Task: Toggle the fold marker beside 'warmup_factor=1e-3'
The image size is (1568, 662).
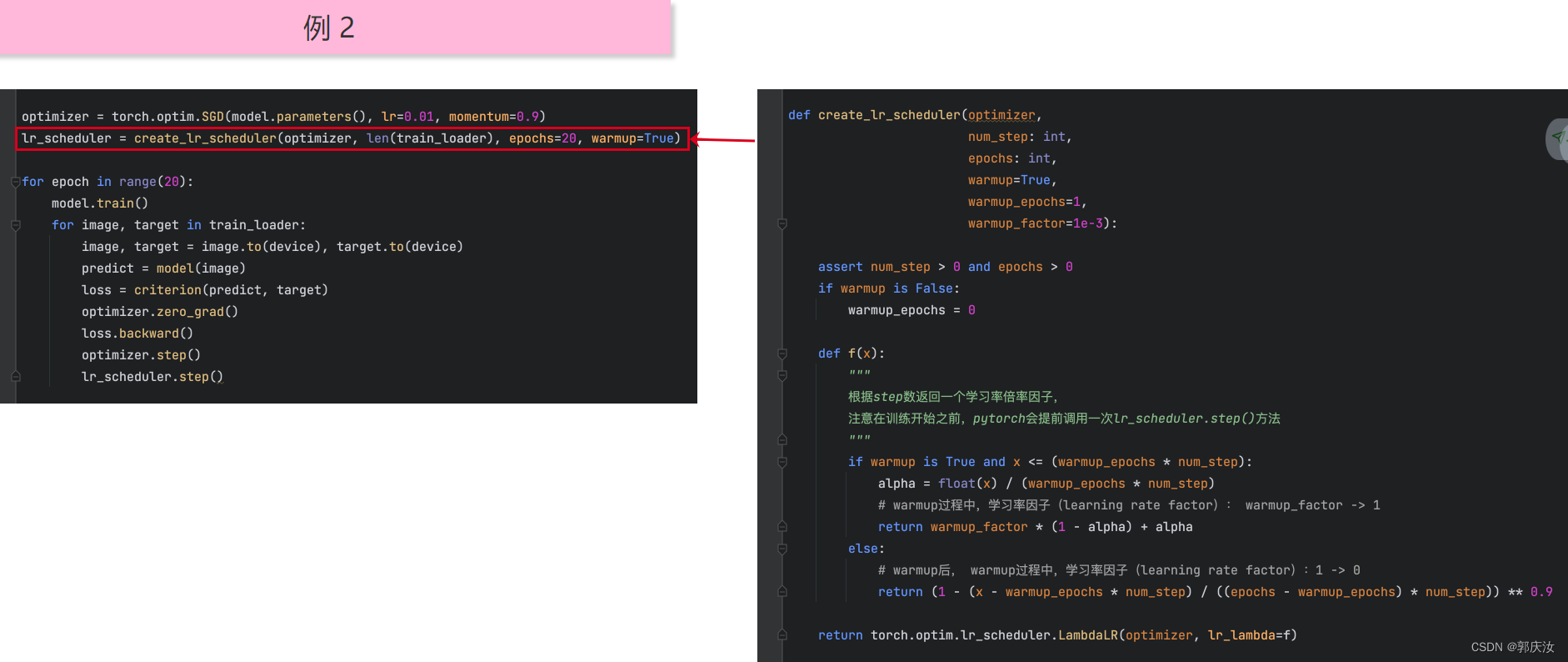Action: (782, 223)
